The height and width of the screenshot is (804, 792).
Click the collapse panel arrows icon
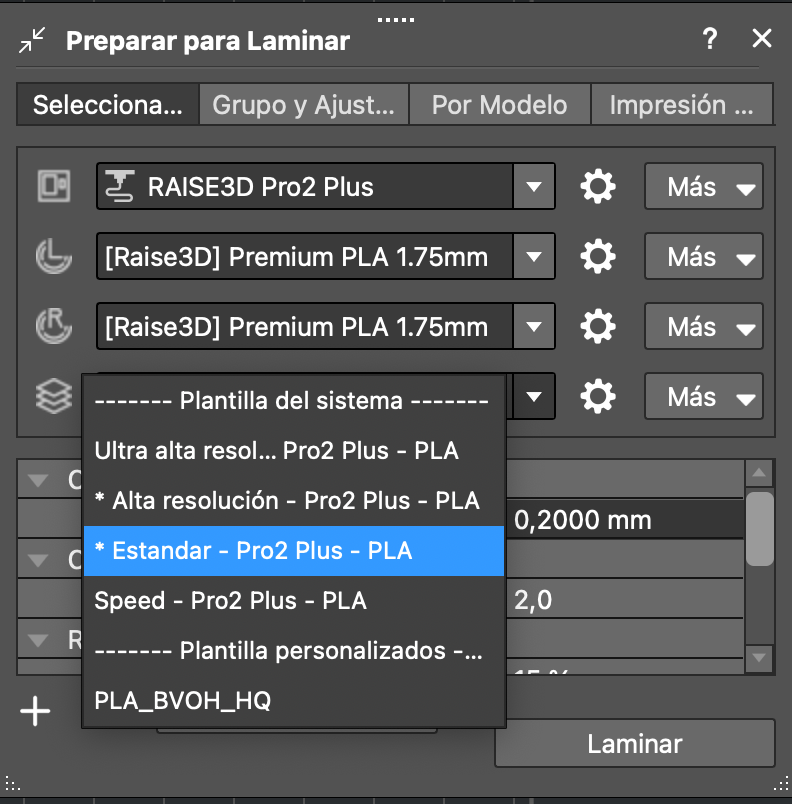point(32,40)
